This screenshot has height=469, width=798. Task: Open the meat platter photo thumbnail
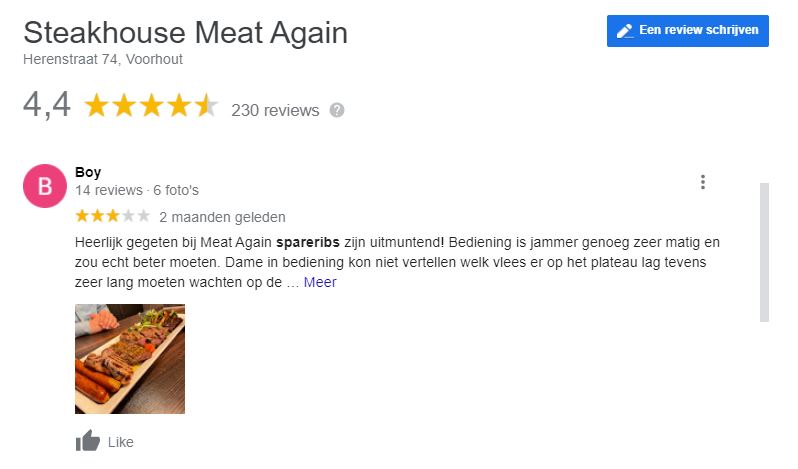click(130, 359)
